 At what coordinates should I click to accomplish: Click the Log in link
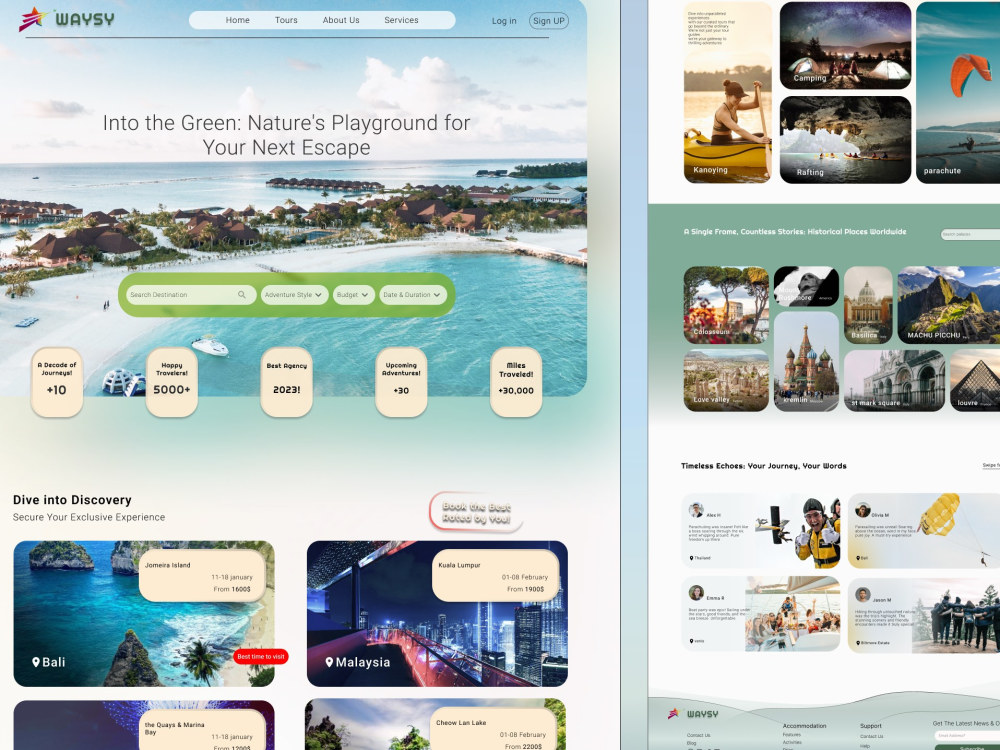pos(504,20)
